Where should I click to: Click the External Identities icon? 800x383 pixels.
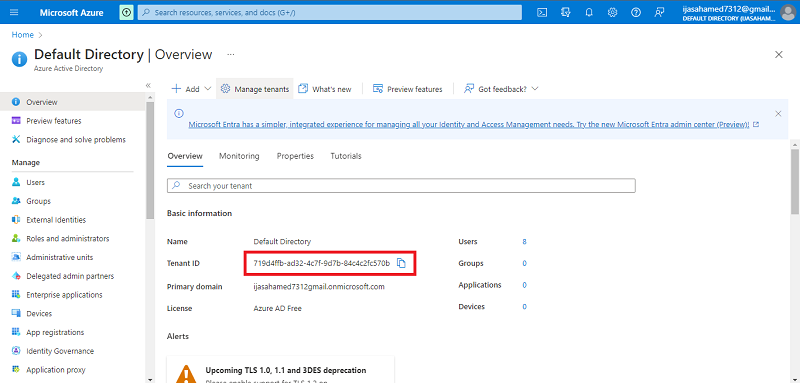pyautogui.click(x=16, y=220)
